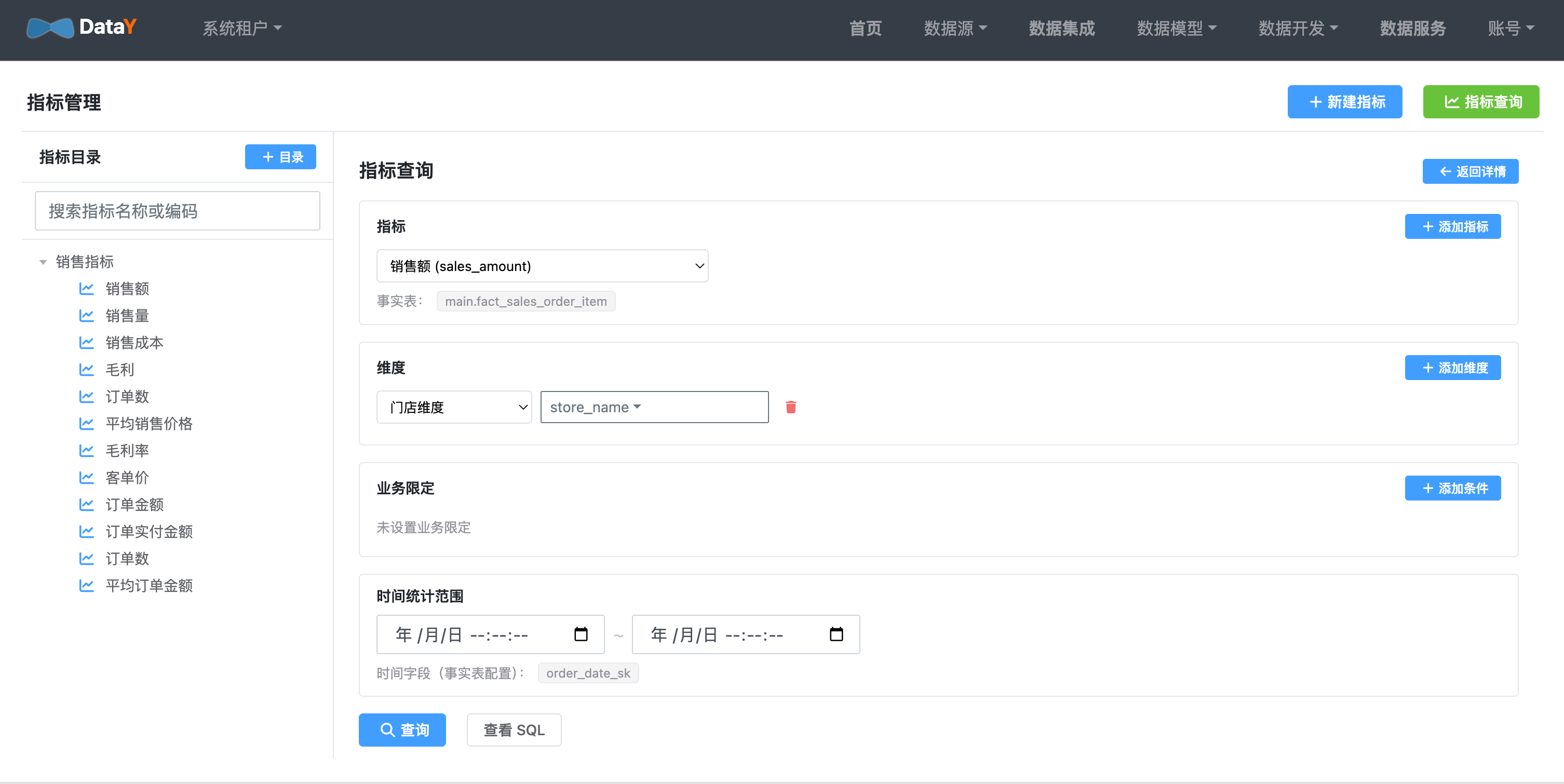1564x784 pixels.
Task: Select 订单实付金额 in the metric tree
Action: [149, 531]
